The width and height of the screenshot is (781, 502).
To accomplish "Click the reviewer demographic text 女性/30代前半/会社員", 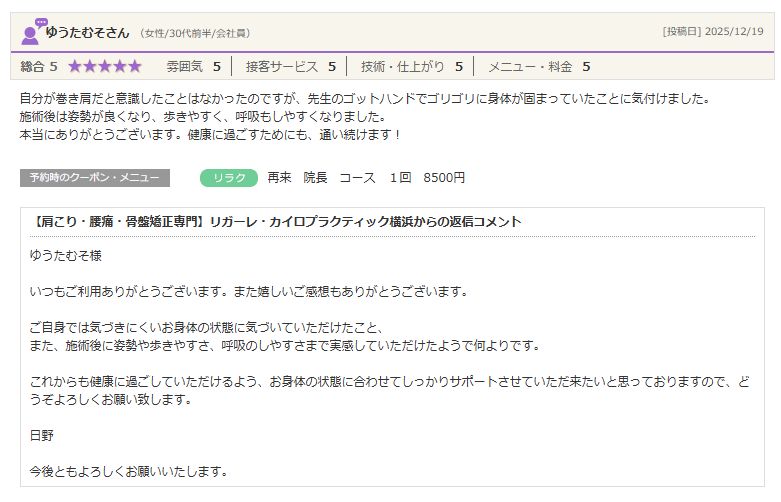I will coord(195,33).
